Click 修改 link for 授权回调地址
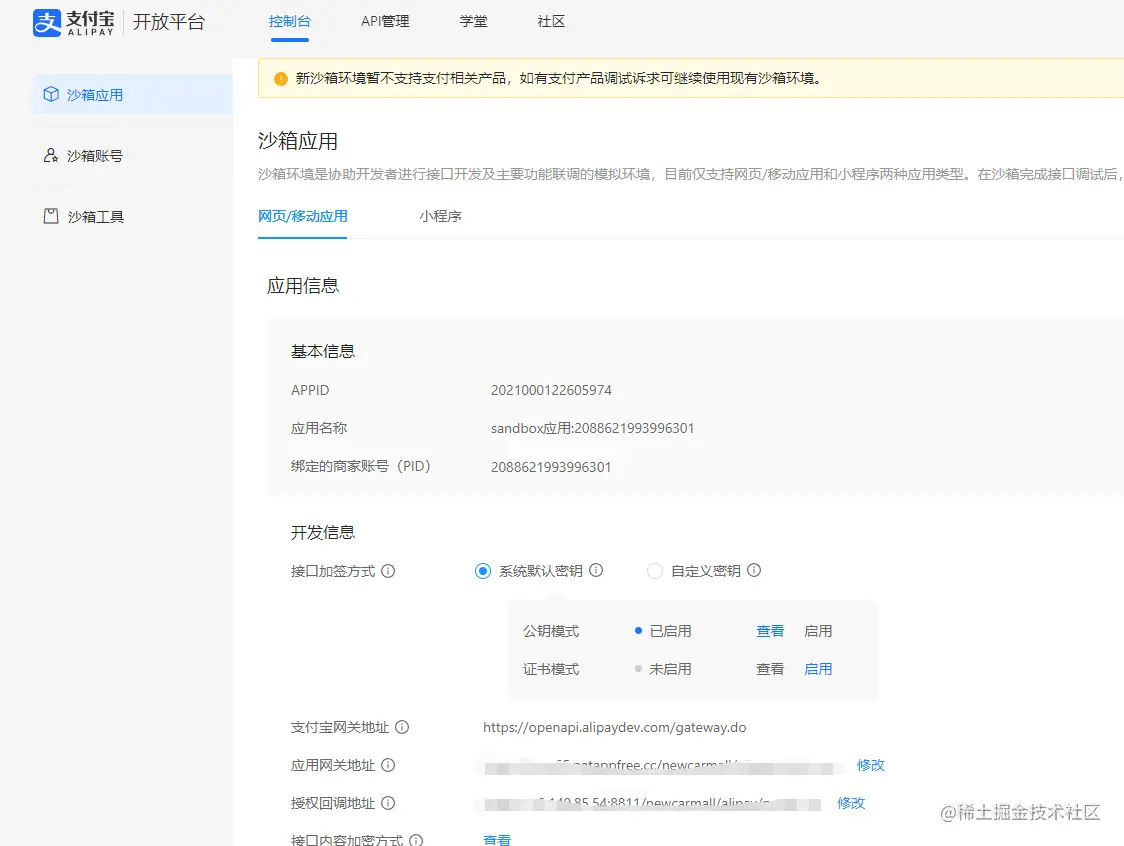Viewport: 1124px width, 846px height. (851, 803)
